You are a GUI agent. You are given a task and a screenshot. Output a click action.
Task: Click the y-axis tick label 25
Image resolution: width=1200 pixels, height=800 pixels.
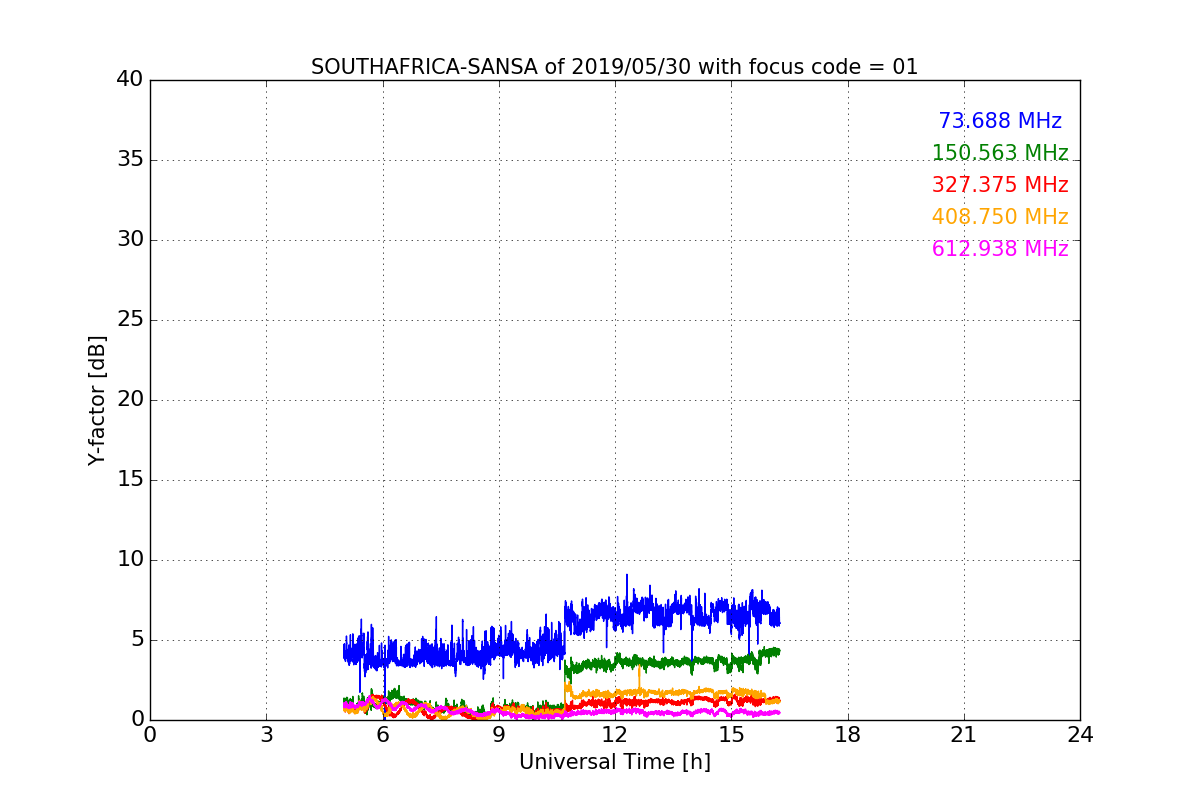click(130, 320)
